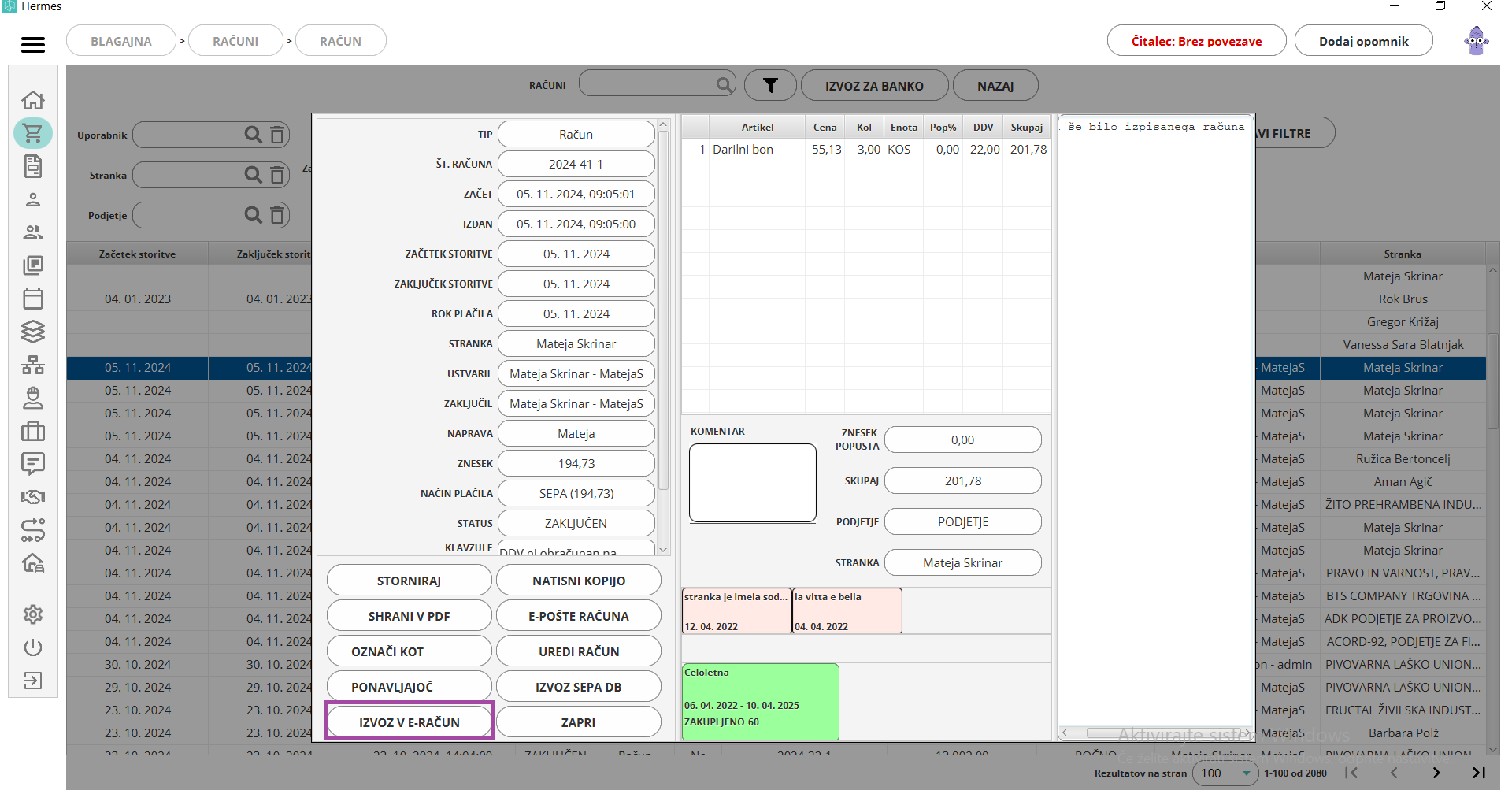Screen dimensions: 1512x805
Task: Click E-POŠTE RAČUNA button
Action: [x=579, y=616]
